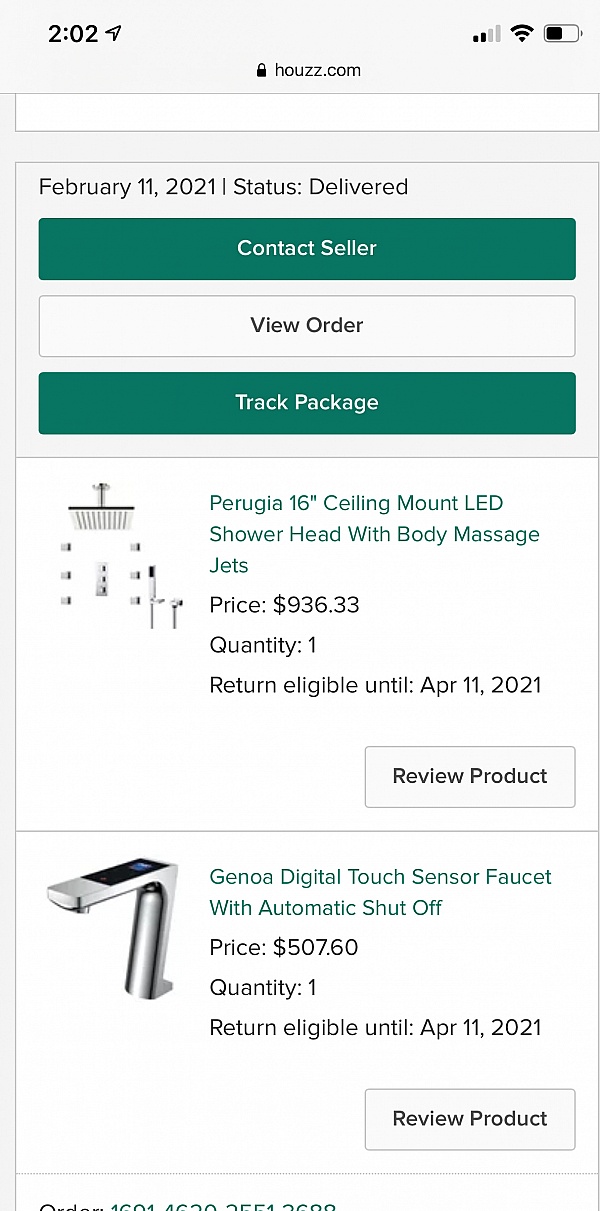This screenshot has width=600, height=1211.
Task: Tap the cellular signal bars icon
Action: [x=486, y=35]
